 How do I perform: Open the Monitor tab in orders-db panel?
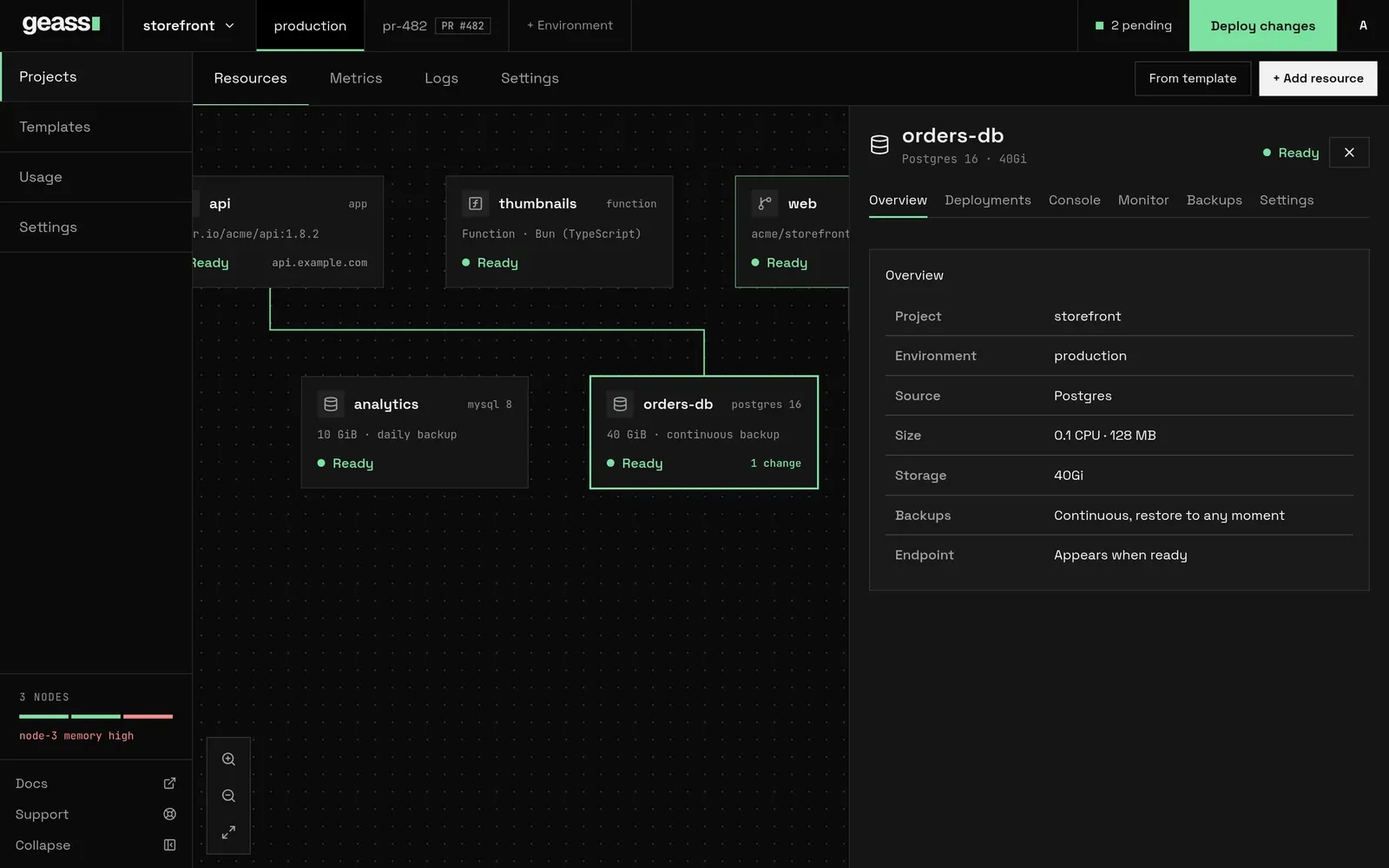tap(1143, 201)
